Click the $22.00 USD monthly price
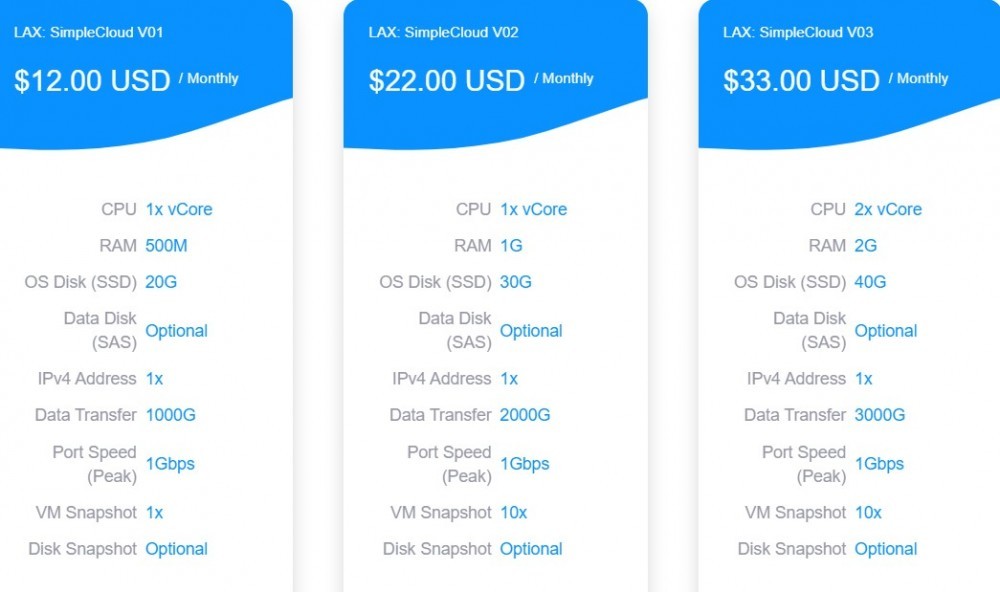The height and width of the screenshot is (592, 1000). (x=447, y=80)
